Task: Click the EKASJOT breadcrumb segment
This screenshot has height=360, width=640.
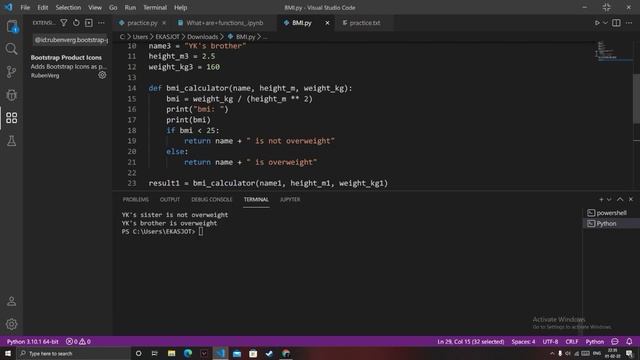Action: [x=167, y=37]
